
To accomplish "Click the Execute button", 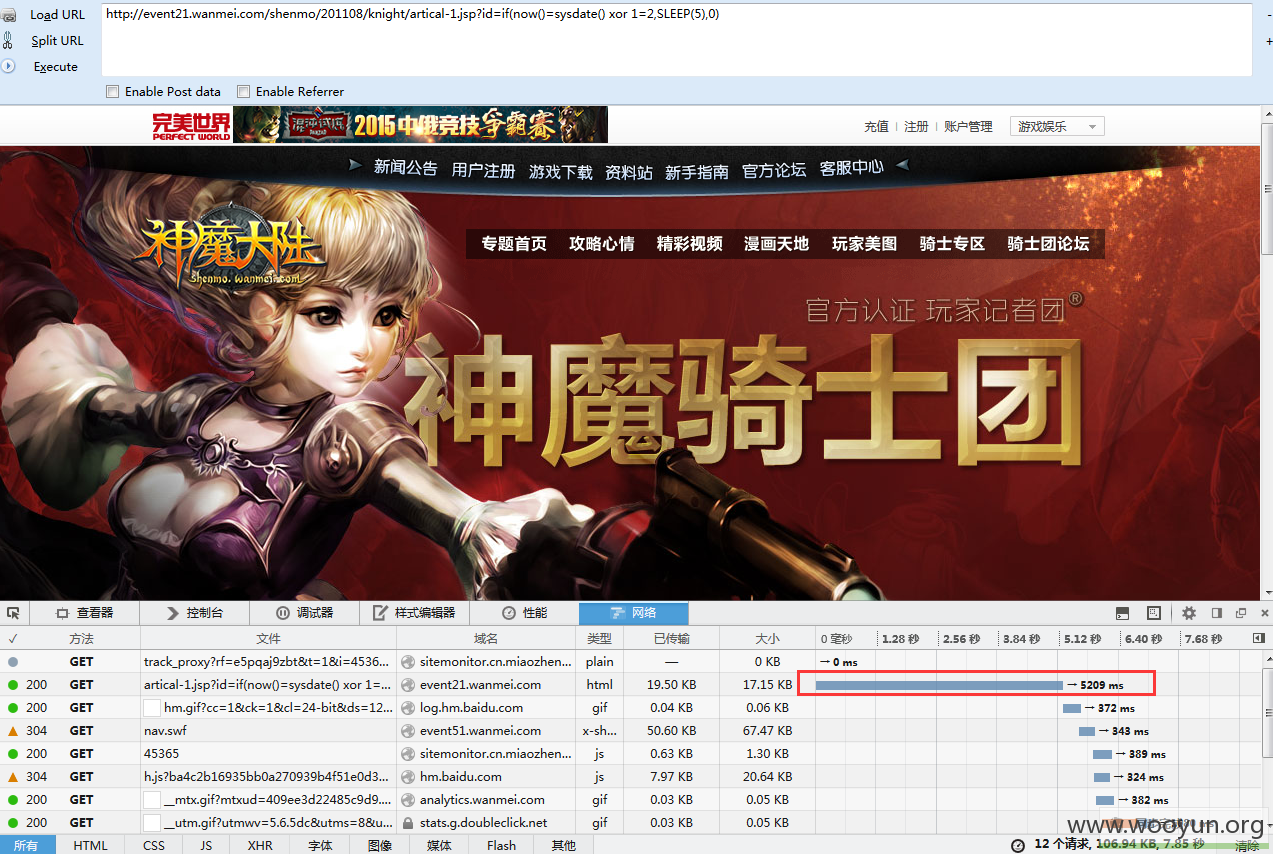I will click(55, 67).
